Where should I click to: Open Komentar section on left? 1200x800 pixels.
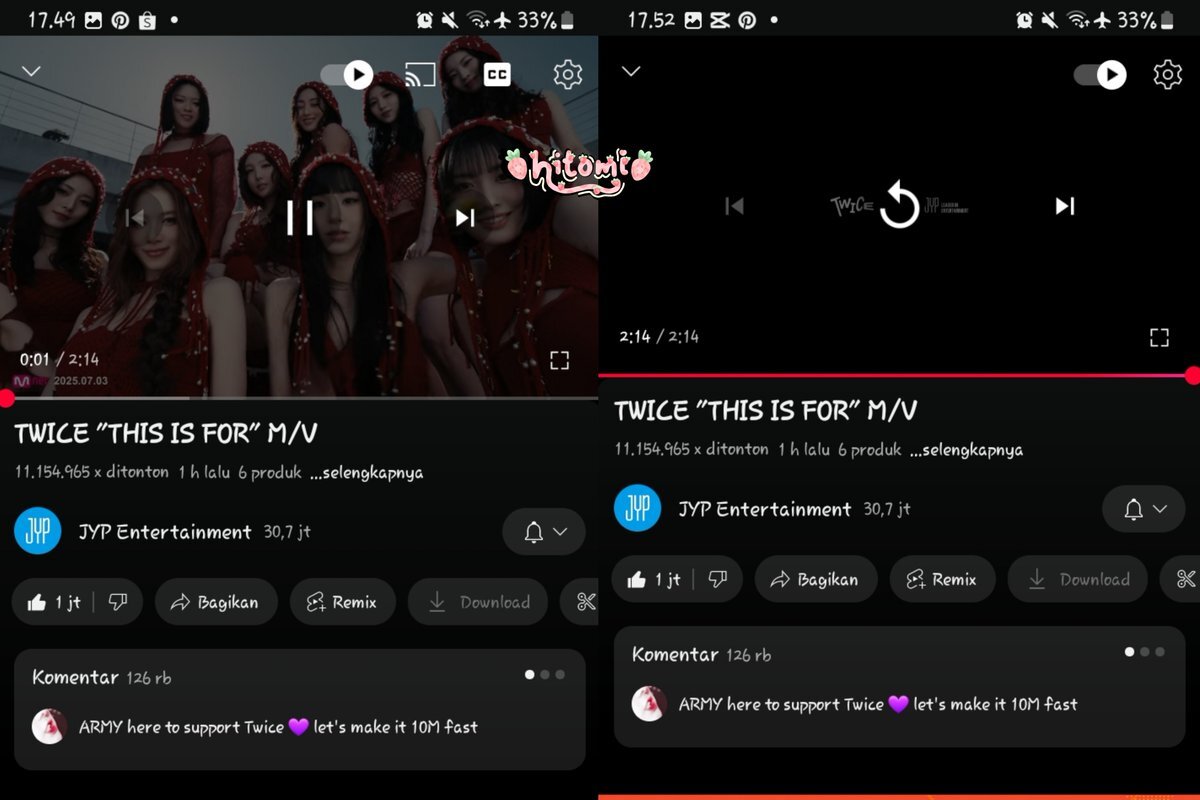pos(299,709)
